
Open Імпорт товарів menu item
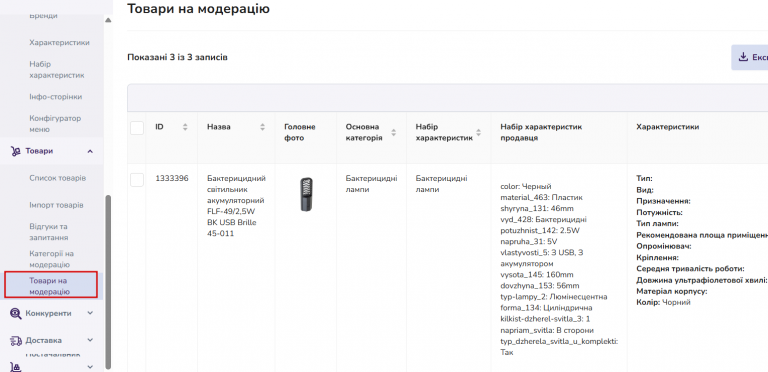pos(56,205)
